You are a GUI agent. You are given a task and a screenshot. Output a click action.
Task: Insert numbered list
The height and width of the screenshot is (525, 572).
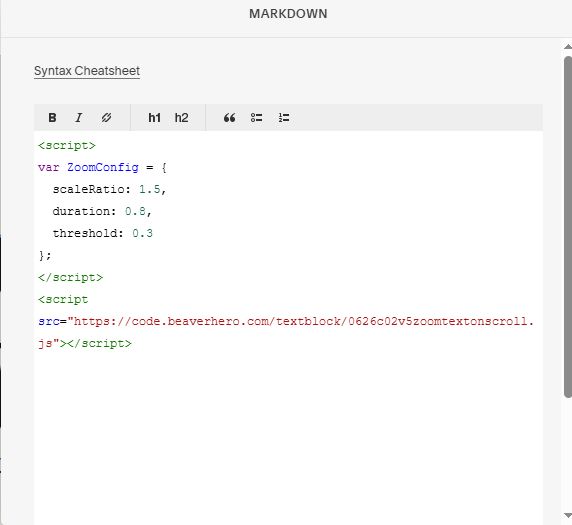[284, 117]
